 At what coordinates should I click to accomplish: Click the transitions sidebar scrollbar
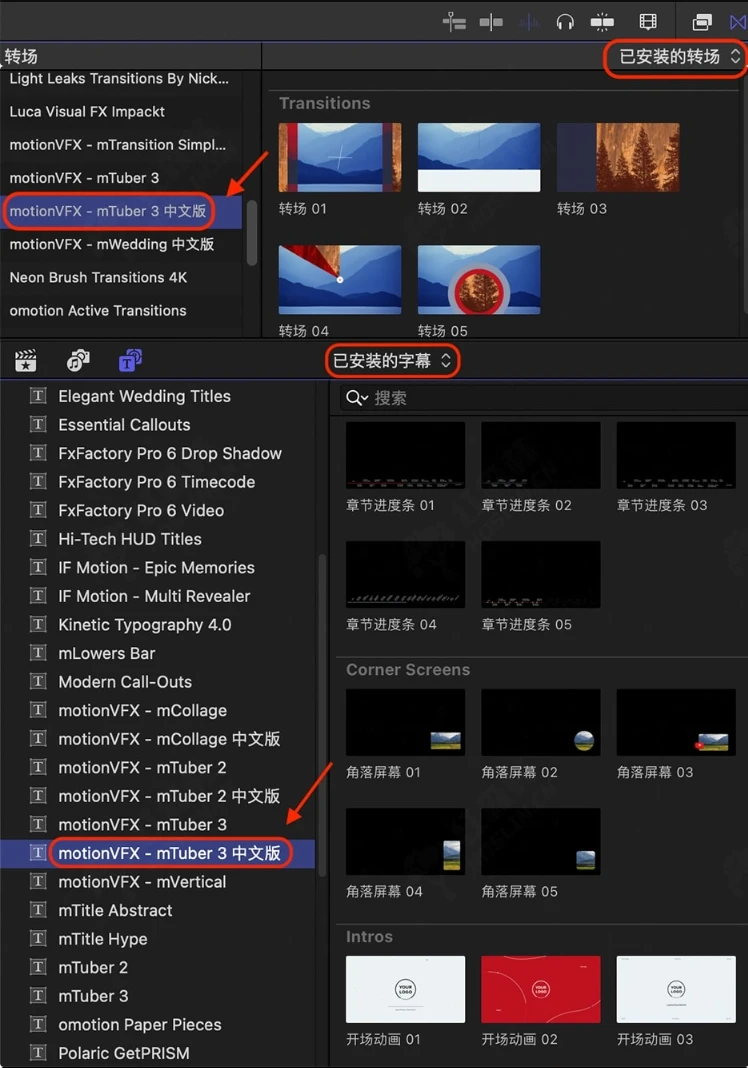251,233
